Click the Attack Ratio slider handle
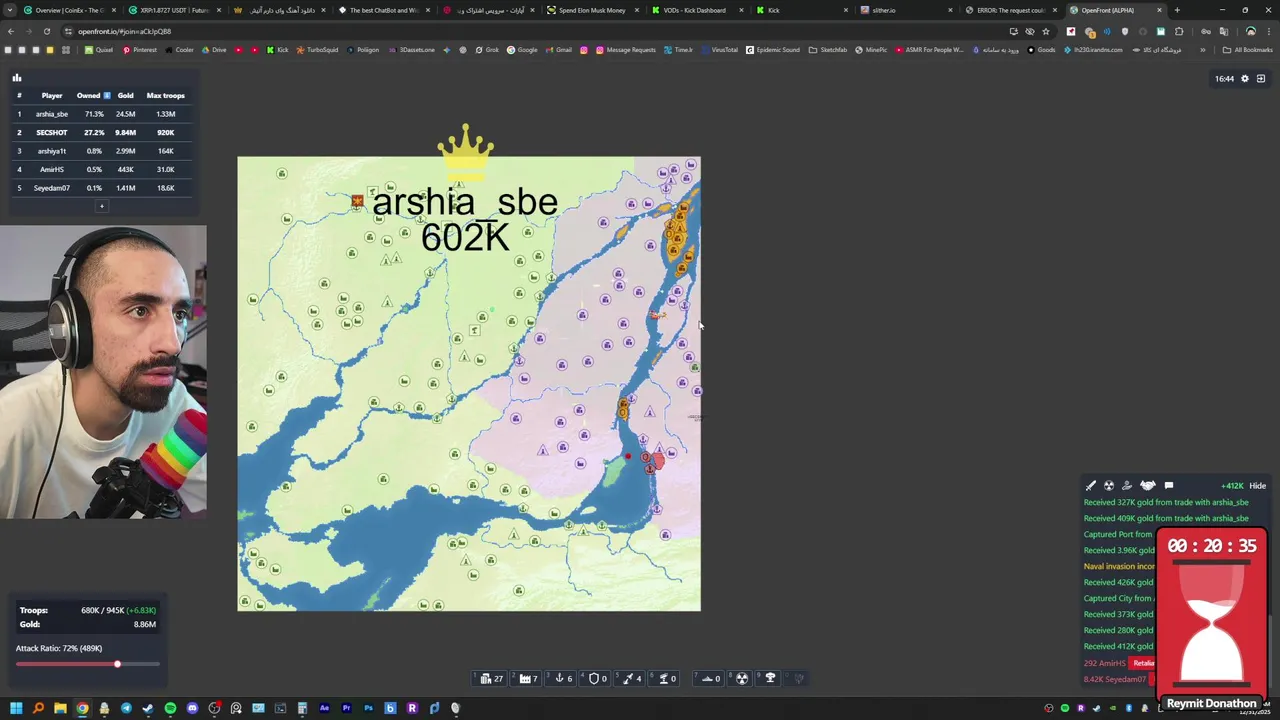This screenshot has height=720, width=1280. pyautogui.click(x=117, y=664)
